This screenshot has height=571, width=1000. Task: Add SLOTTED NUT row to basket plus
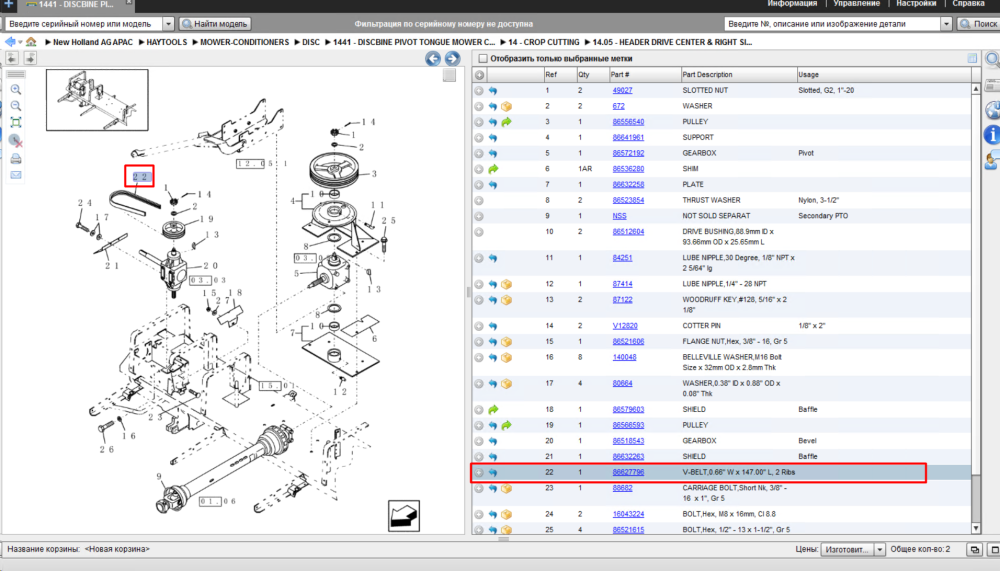[479, 91]
